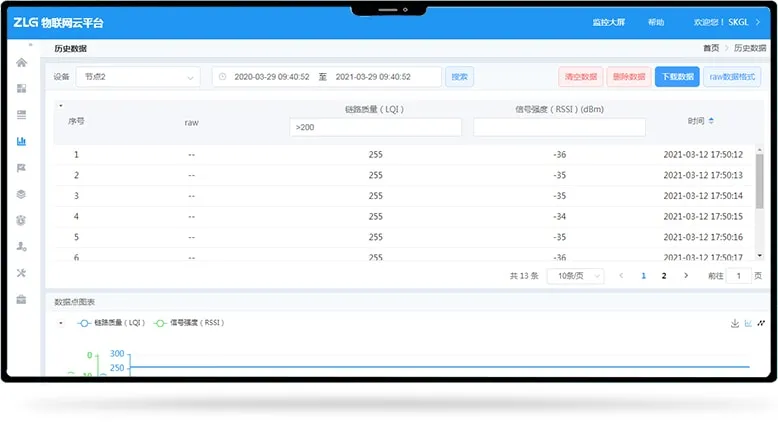The width and height of the screenshot is (778, 422).
Task: Open the wrench tools icon in the sidebar
Action: point(22,273)
